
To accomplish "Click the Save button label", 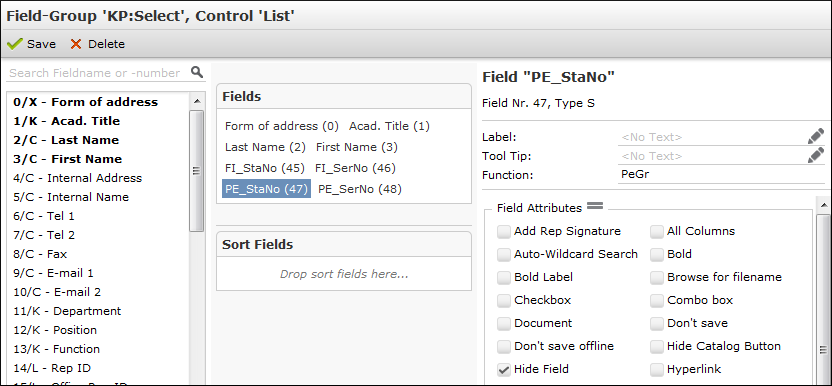I will (x=41, y=44).
